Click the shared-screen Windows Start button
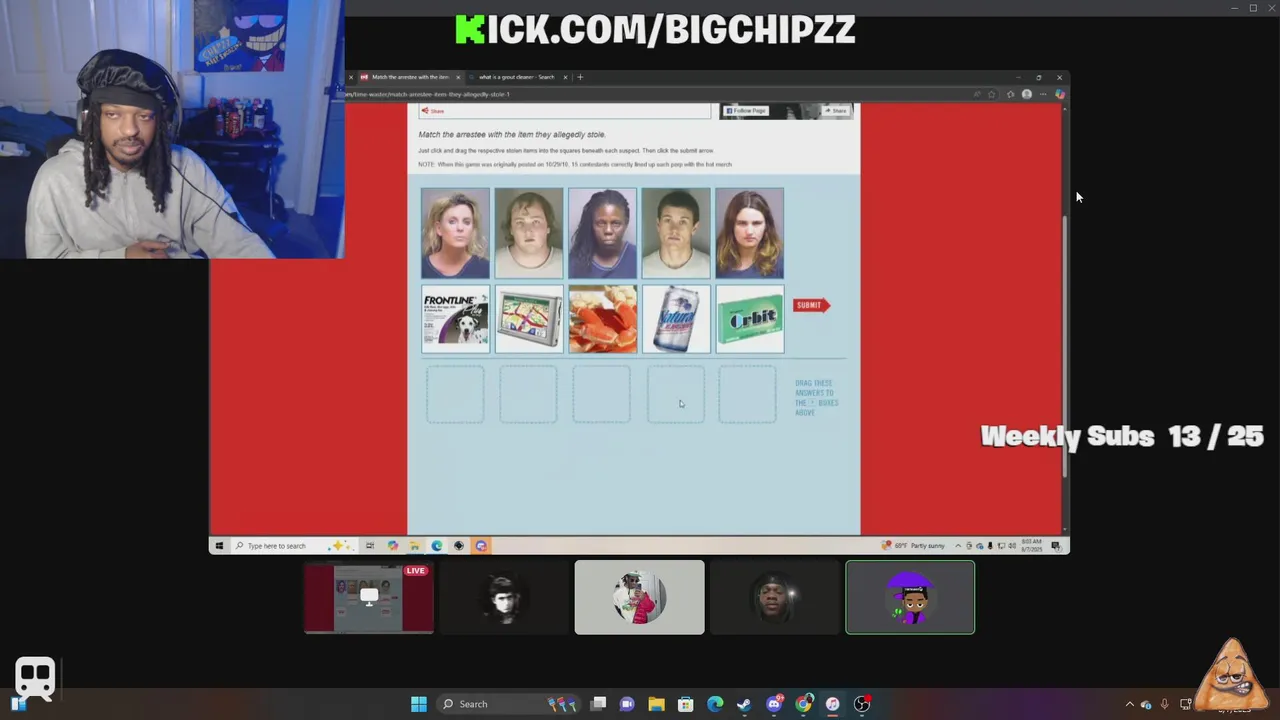Viewport: 1280px width, 720px height. coord(219,546)
